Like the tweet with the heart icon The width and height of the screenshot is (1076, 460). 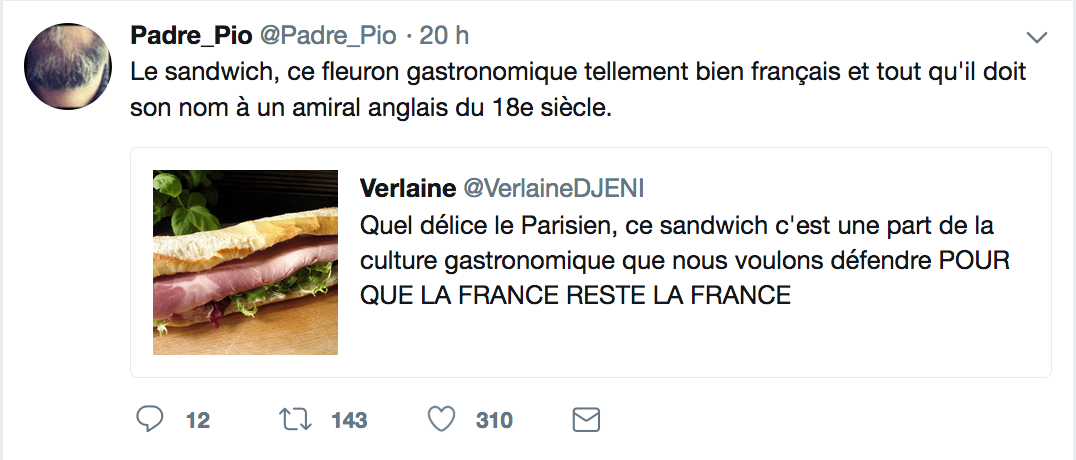coord(441,419)
